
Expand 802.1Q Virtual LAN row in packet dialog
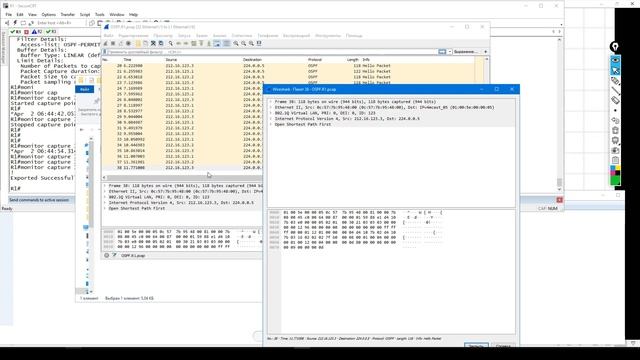click(271, 113)
